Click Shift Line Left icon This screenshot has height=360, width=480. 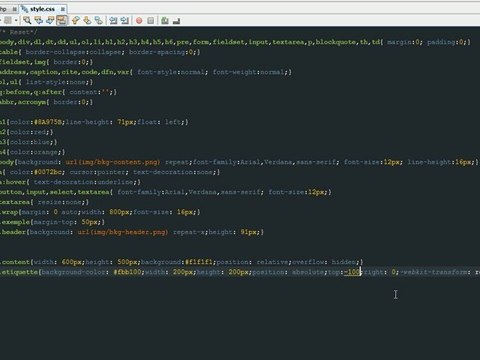pyautogui.click(x=113, y=21)
